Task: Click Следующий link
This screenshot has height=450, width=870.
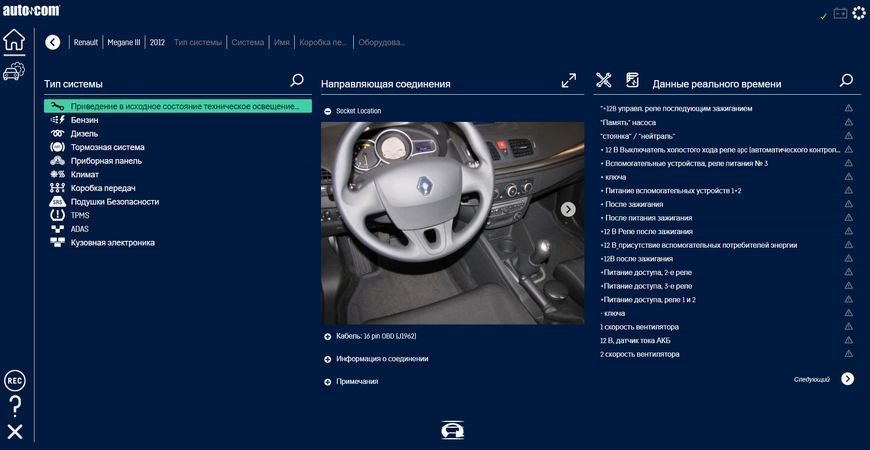Action: tap(812, 380)
